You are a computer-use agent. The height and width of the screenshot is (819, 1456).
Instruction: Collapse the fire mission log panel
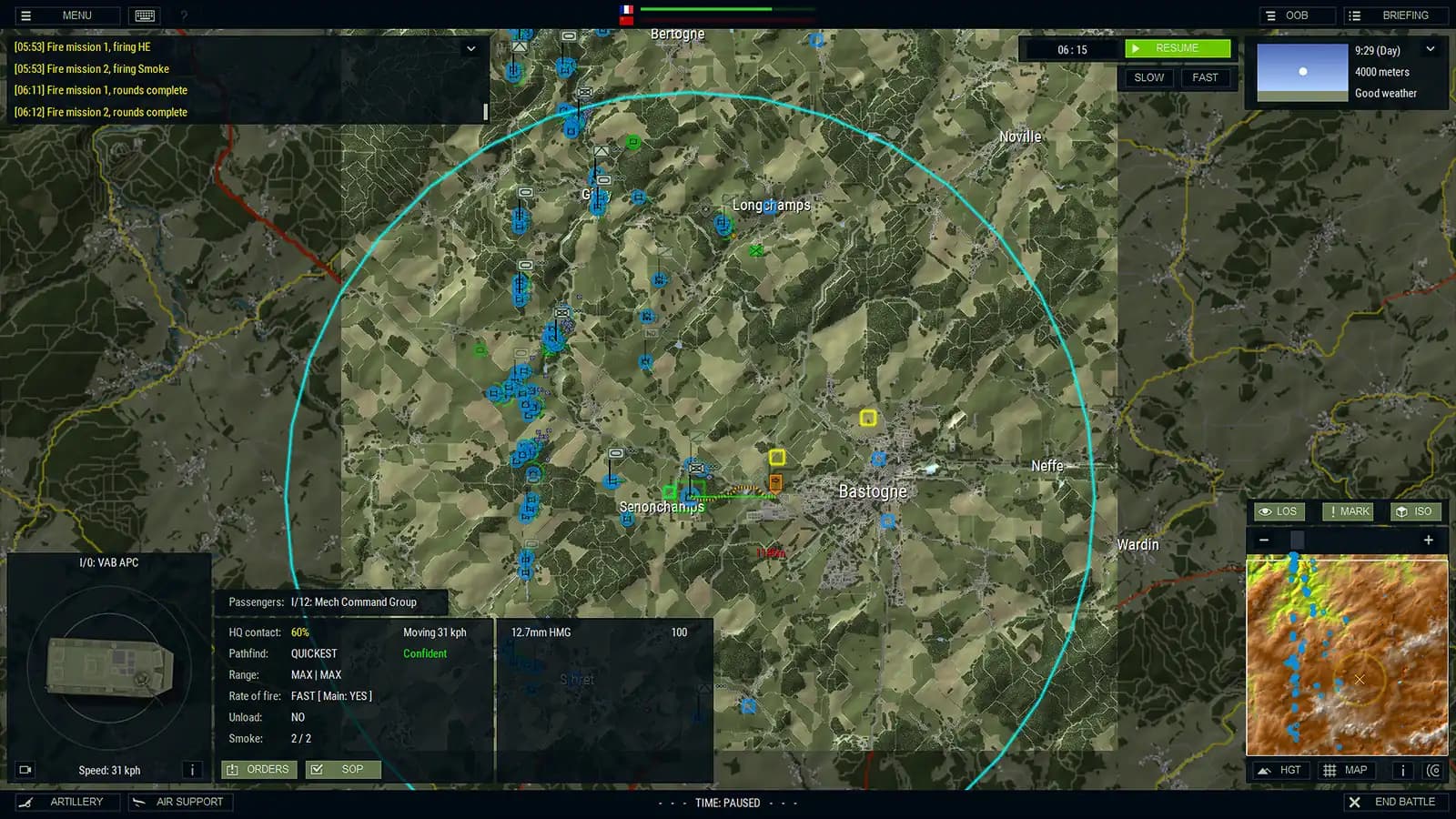470,47
